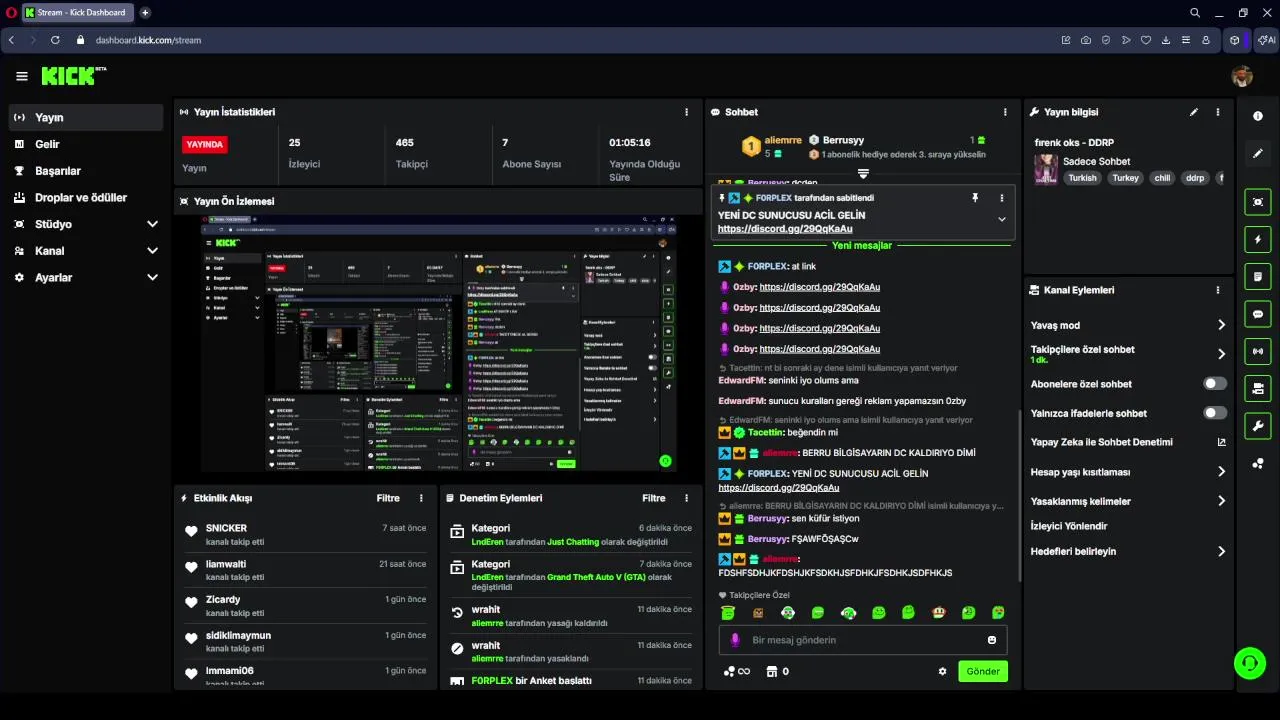Open pinned discord.gg/29QqKaAu link
The image size is (1280, 720).
pyautogui.click(x=785, y=229)
